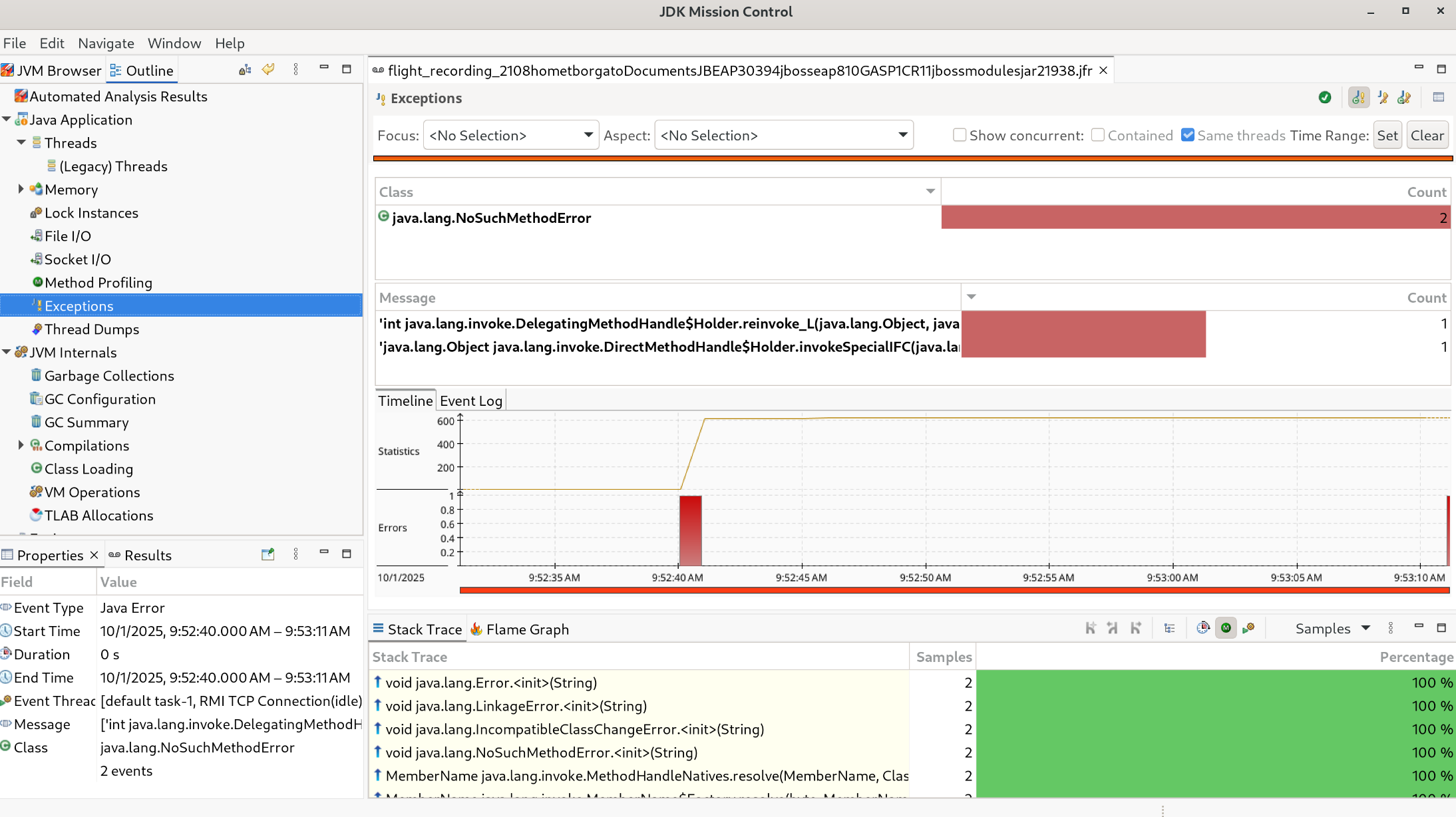Viewport: 1456px width, 817px height.
Task: Click the gear with play arrow icon
Action: point(1248,628)
